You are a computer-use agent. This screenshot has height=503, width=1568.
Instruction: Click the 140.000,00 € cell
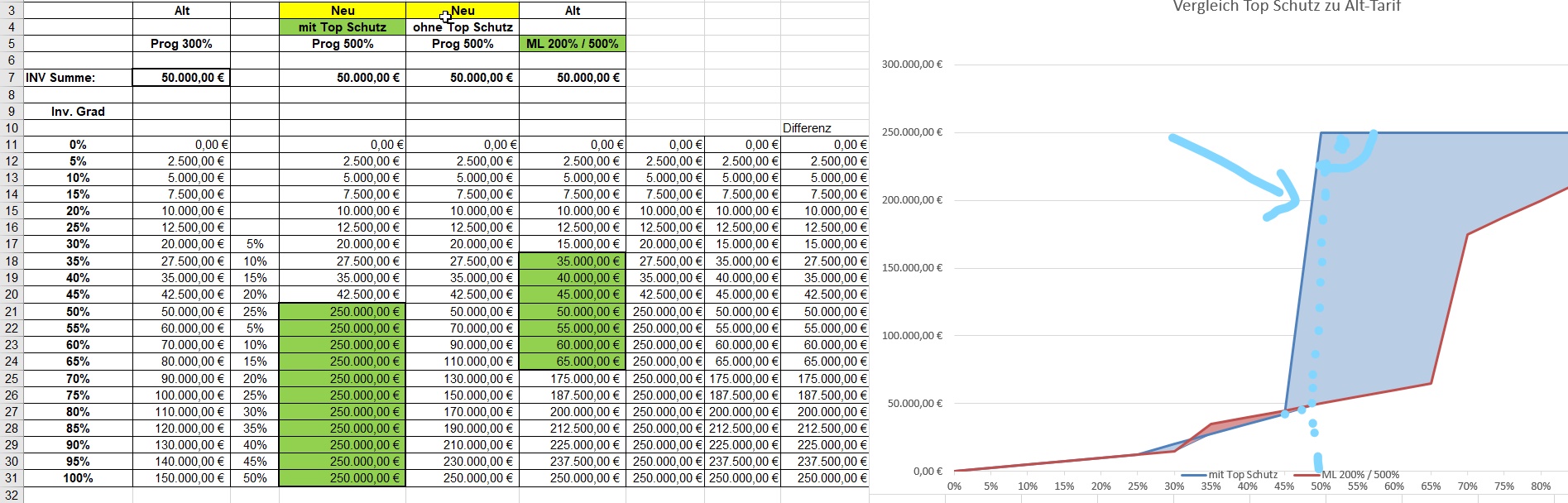pyautogui.click(x=181, y=462)
